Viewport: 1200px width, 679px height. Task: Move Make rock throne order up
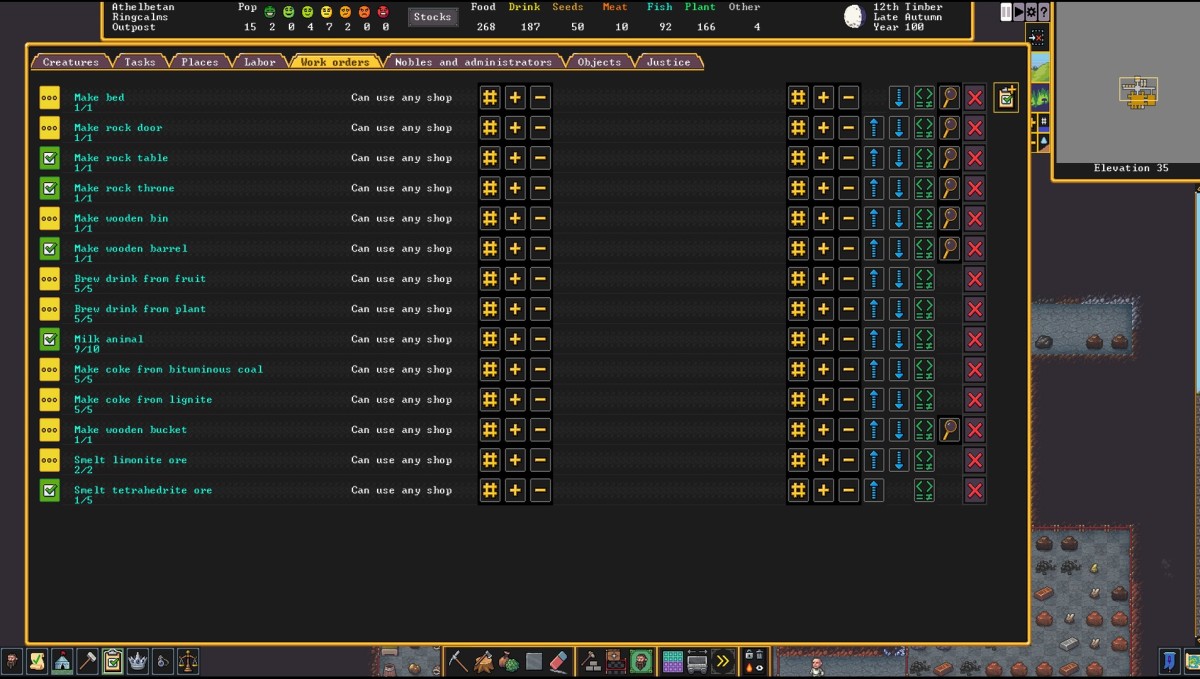(x=874, y=188)
